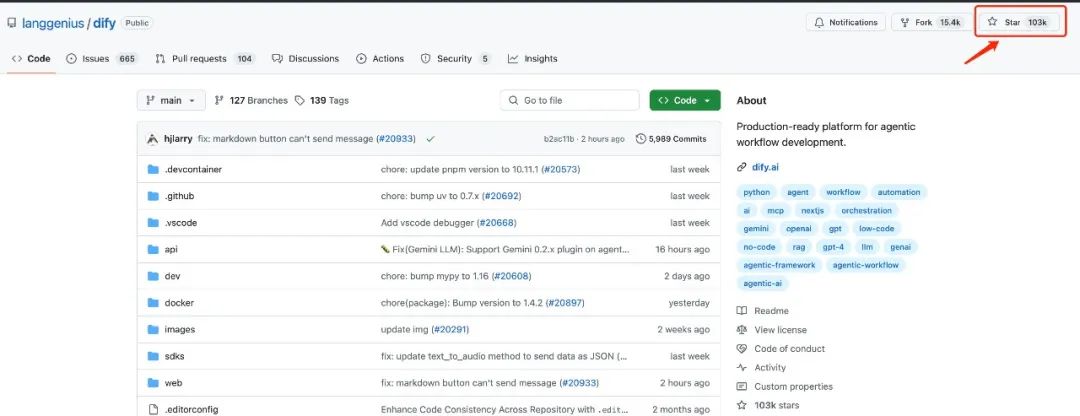Open the dify repository name link
This screenshot has height=416, width=1080.
[105, 23]
